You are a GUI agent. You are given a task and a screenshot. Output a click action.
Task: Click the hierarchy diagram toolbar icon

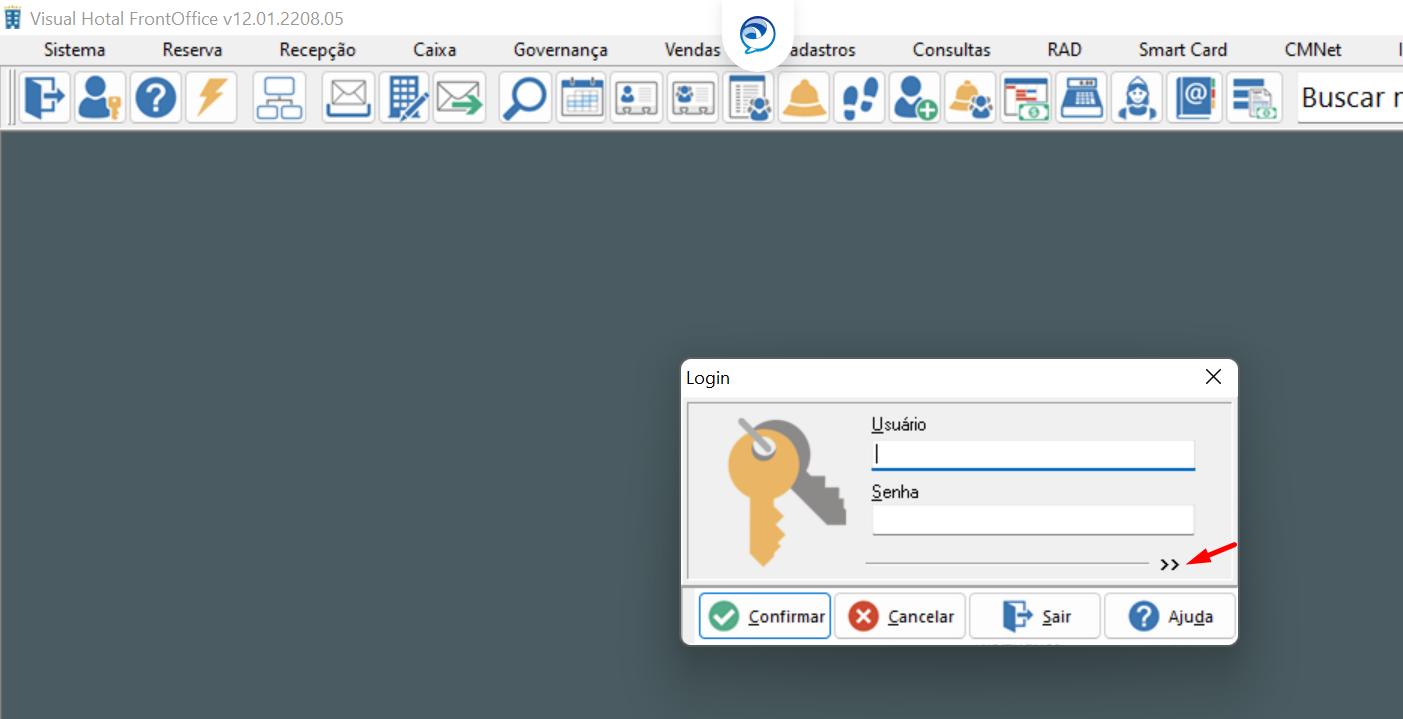tap(279, 98)
